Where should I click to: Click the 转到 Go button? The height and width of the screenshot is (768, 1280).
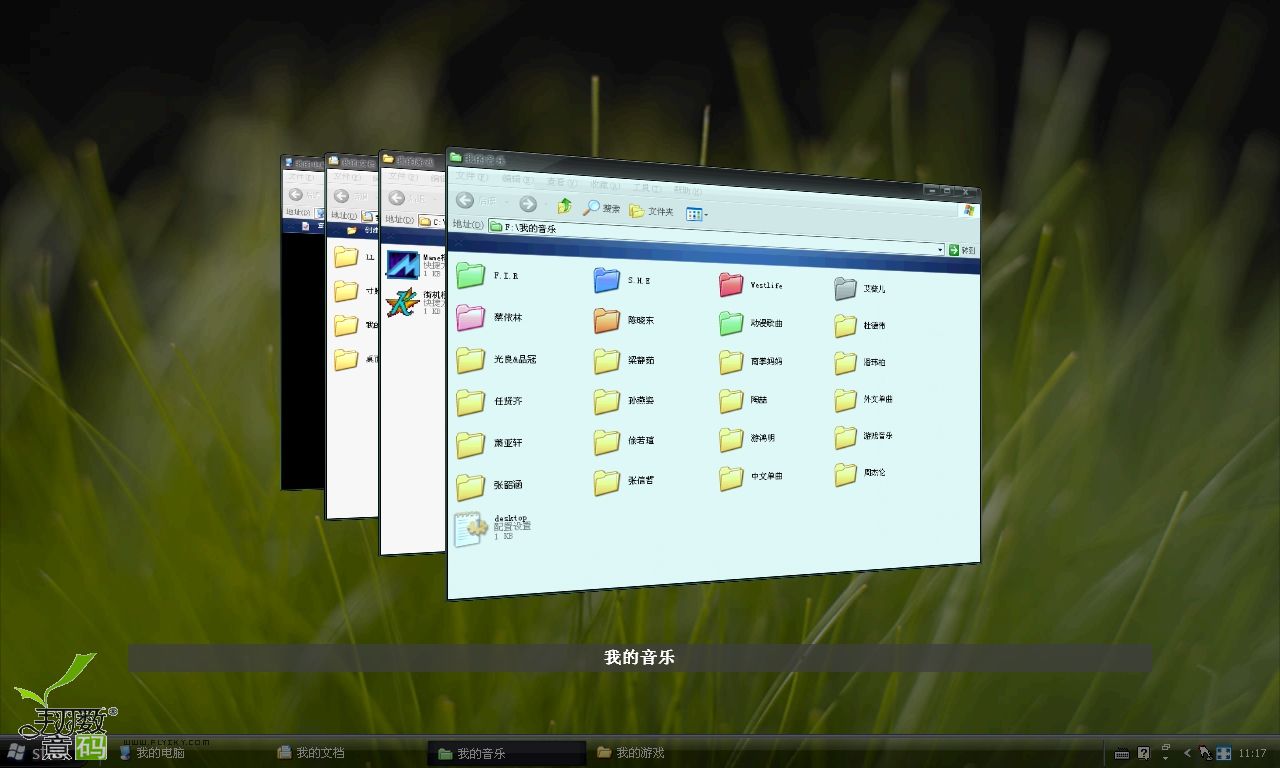(962, 250)
